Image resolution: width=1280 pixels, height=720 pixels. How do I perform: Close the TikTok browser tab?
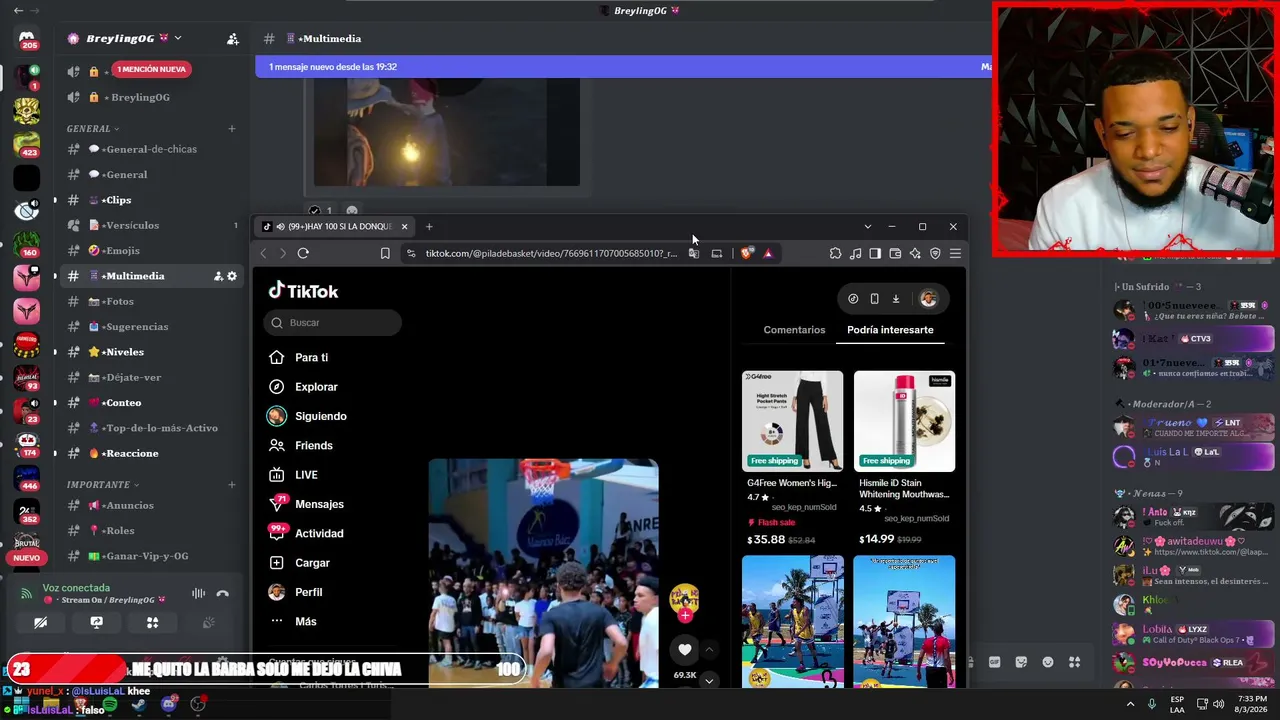[404, 227]
